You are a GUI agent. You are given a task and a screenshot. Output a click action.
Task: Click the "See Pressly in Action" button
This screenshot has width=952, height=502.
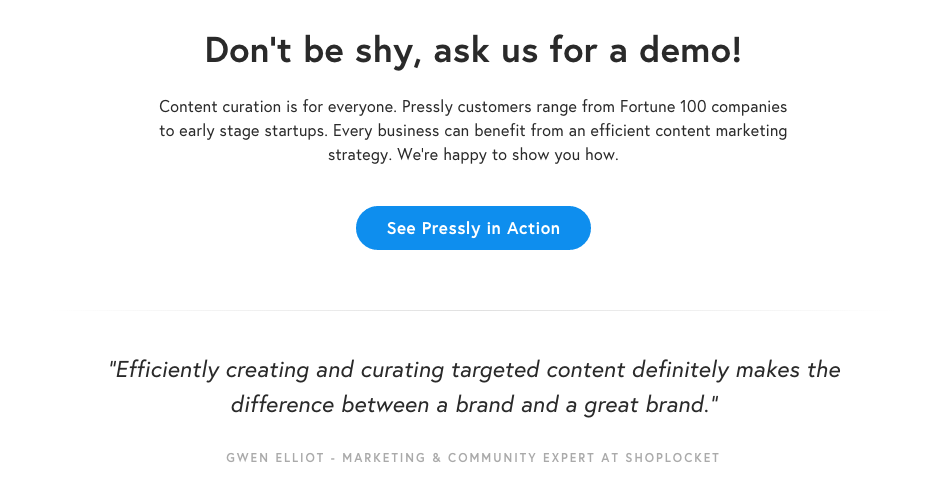473,228
